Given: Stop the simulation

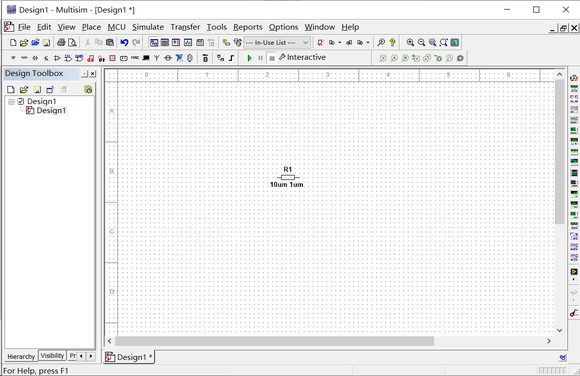Looking at the screenshot, I should click(x=272, y=58).
